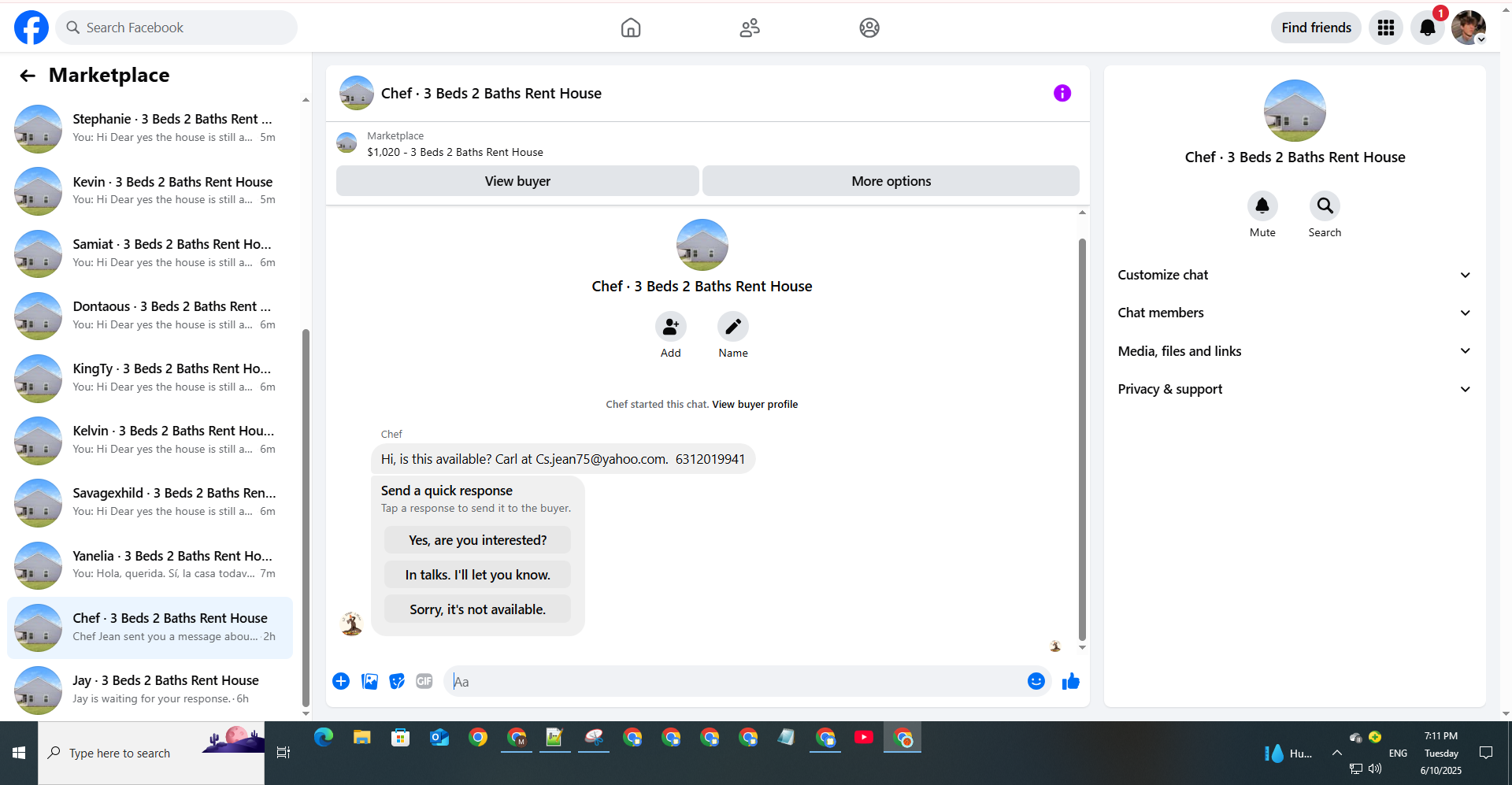This screenshot has height=785, width=1512.
Task: Open the account profile picture menu
Action: tap(1469, 28)
